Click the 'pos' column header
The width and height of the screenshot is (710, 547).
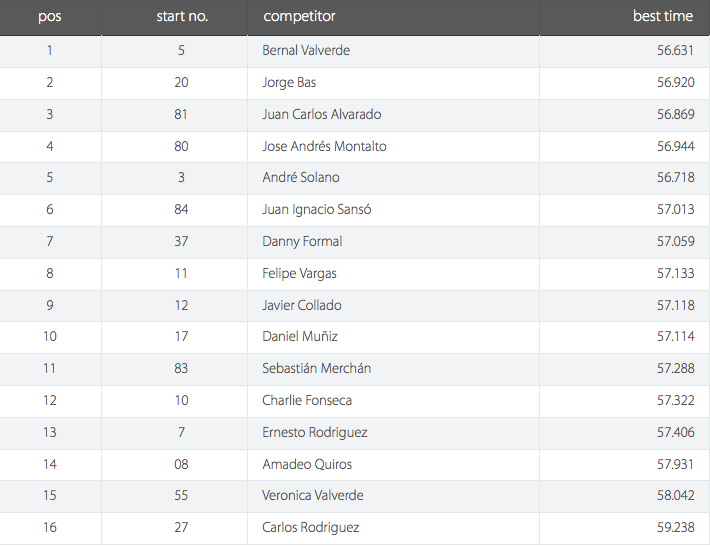click(50, 17)
